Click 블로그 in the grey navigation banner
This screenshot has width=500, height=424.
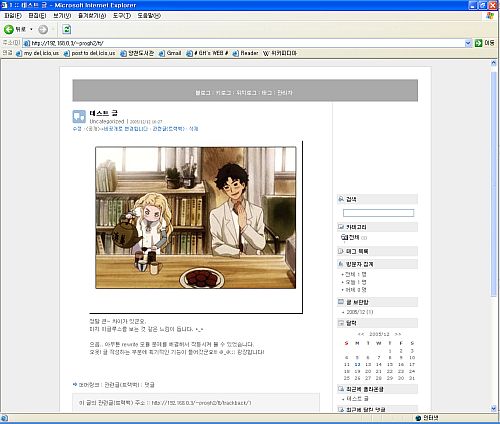point(203,93)
